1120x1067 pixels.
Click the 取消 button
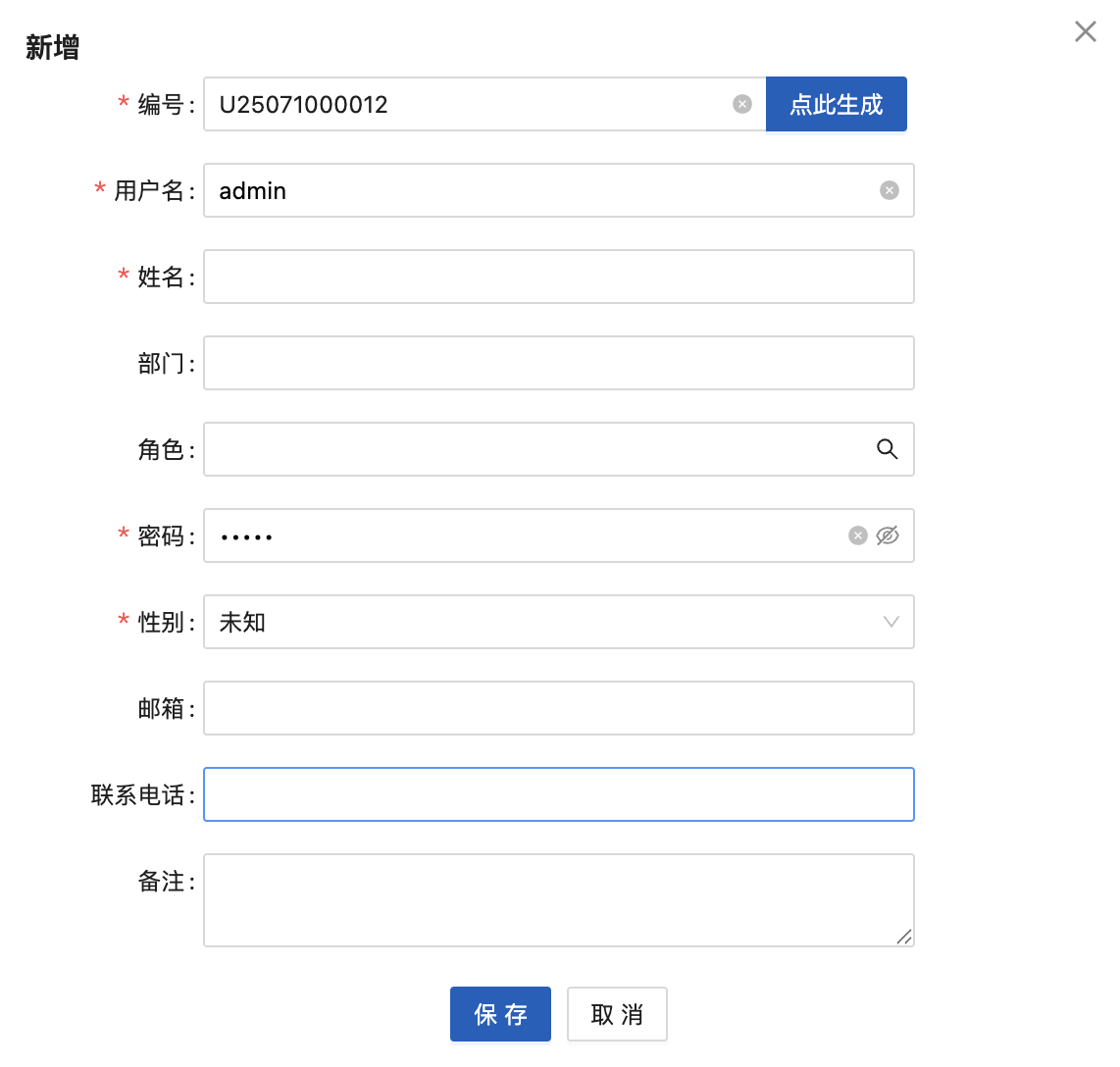pos(617,1014)
